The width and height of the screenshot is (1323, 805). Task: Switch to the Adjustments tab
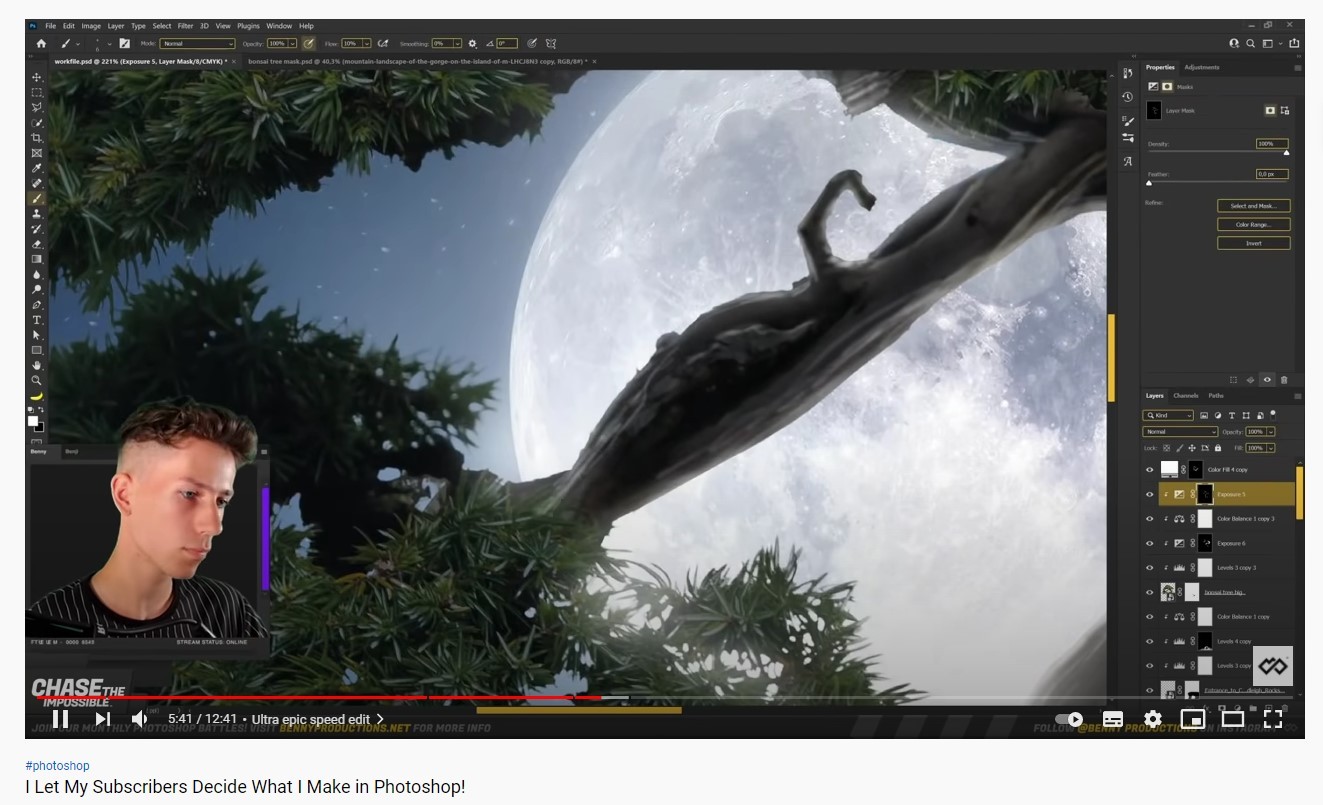tap(1201, 67)
